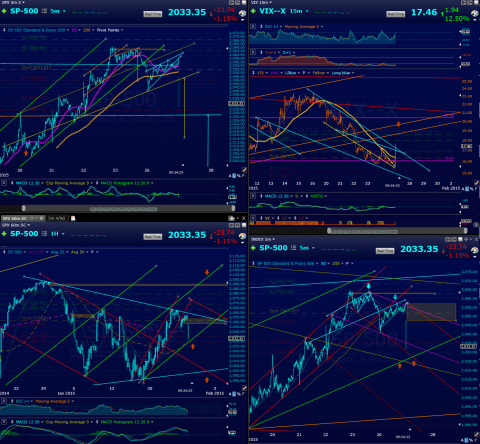This screenshot has height=444, width=480.
Task: Expand the 5m interval dropdown in the top-left chart
Action: [64, 11]
